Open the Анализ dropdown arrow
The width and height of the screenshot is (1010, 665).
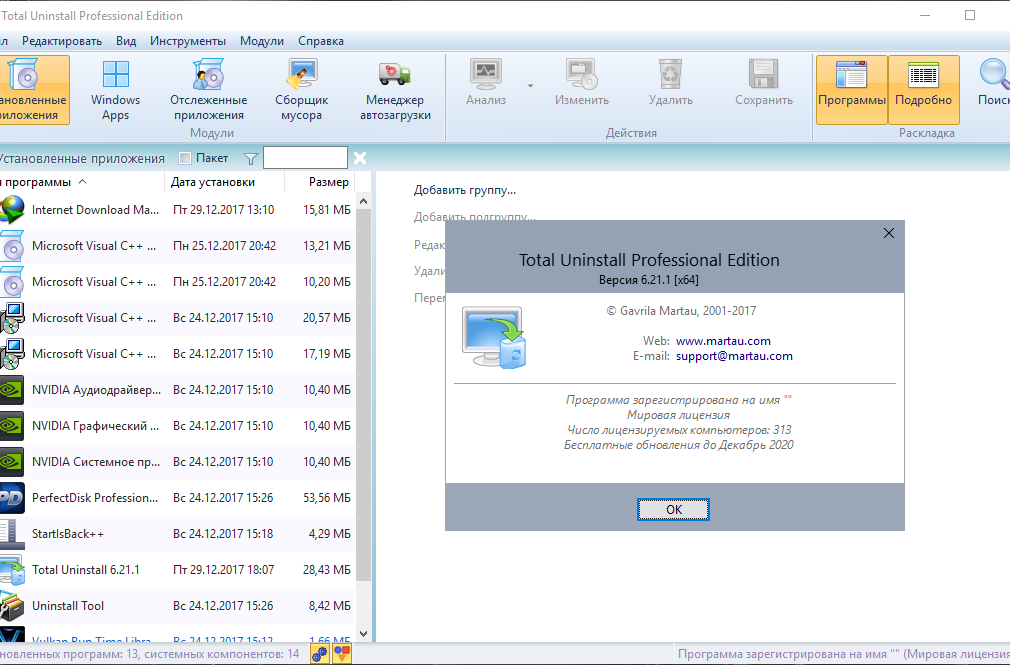530,86
